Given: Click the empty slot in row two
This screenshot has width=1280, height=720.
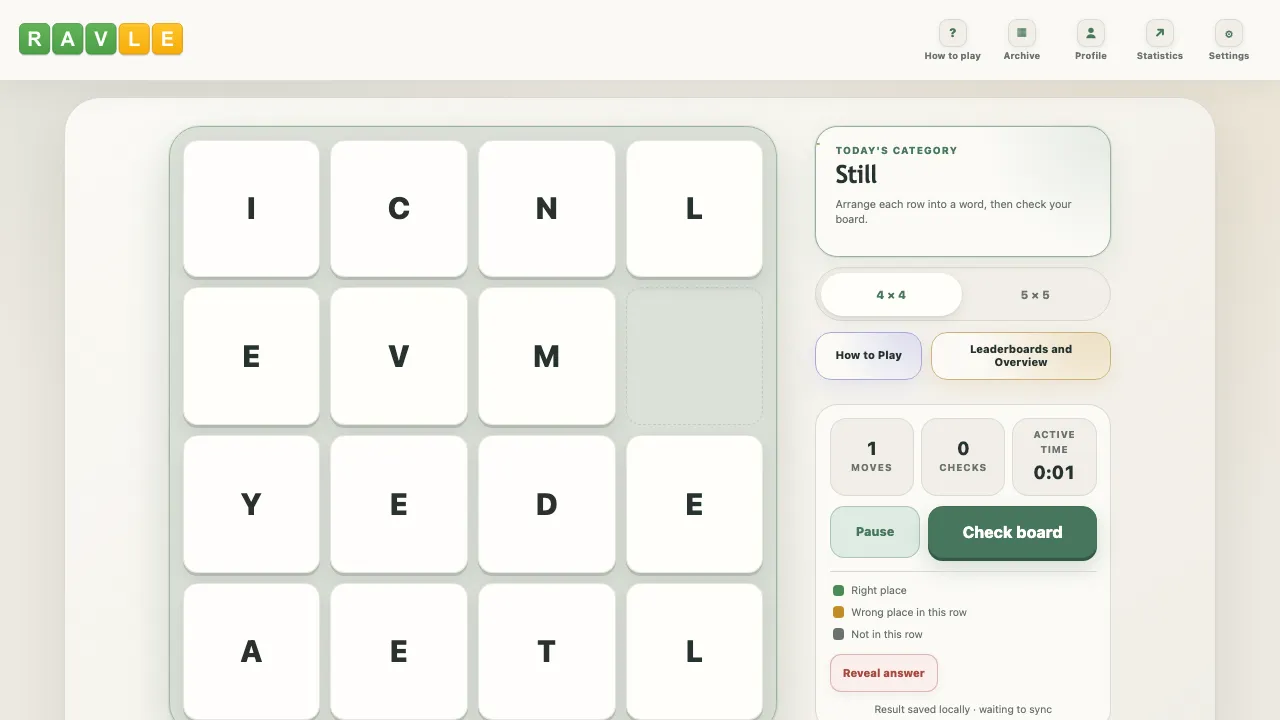Looking at the screenshot, I should pyautogui.click(x=695, y=356).
